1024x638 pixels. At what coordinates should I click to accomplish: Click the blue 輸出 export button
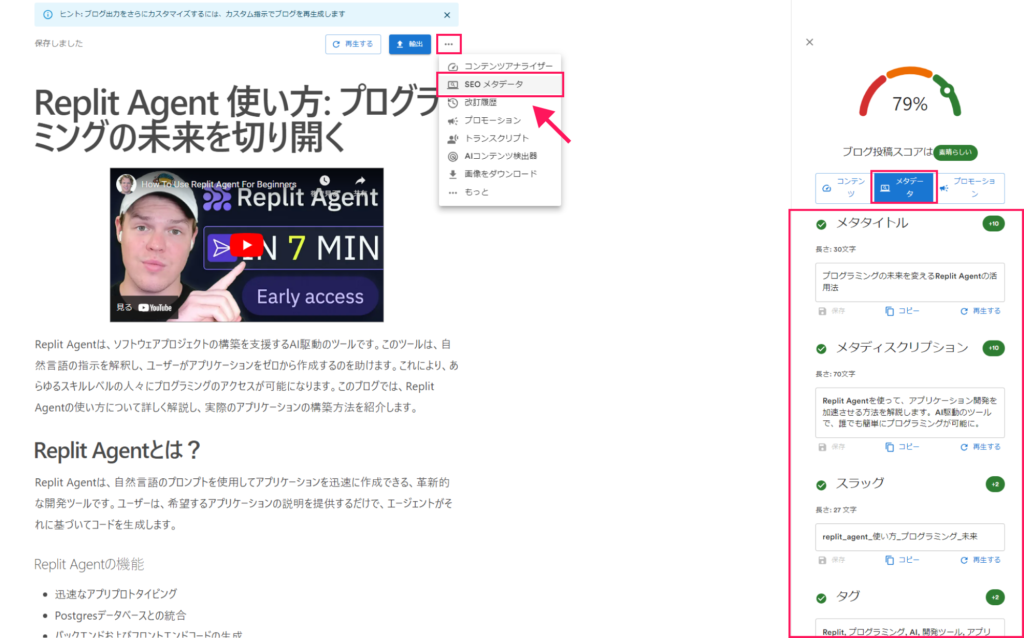pyautogui.click(x=409, y=44)
